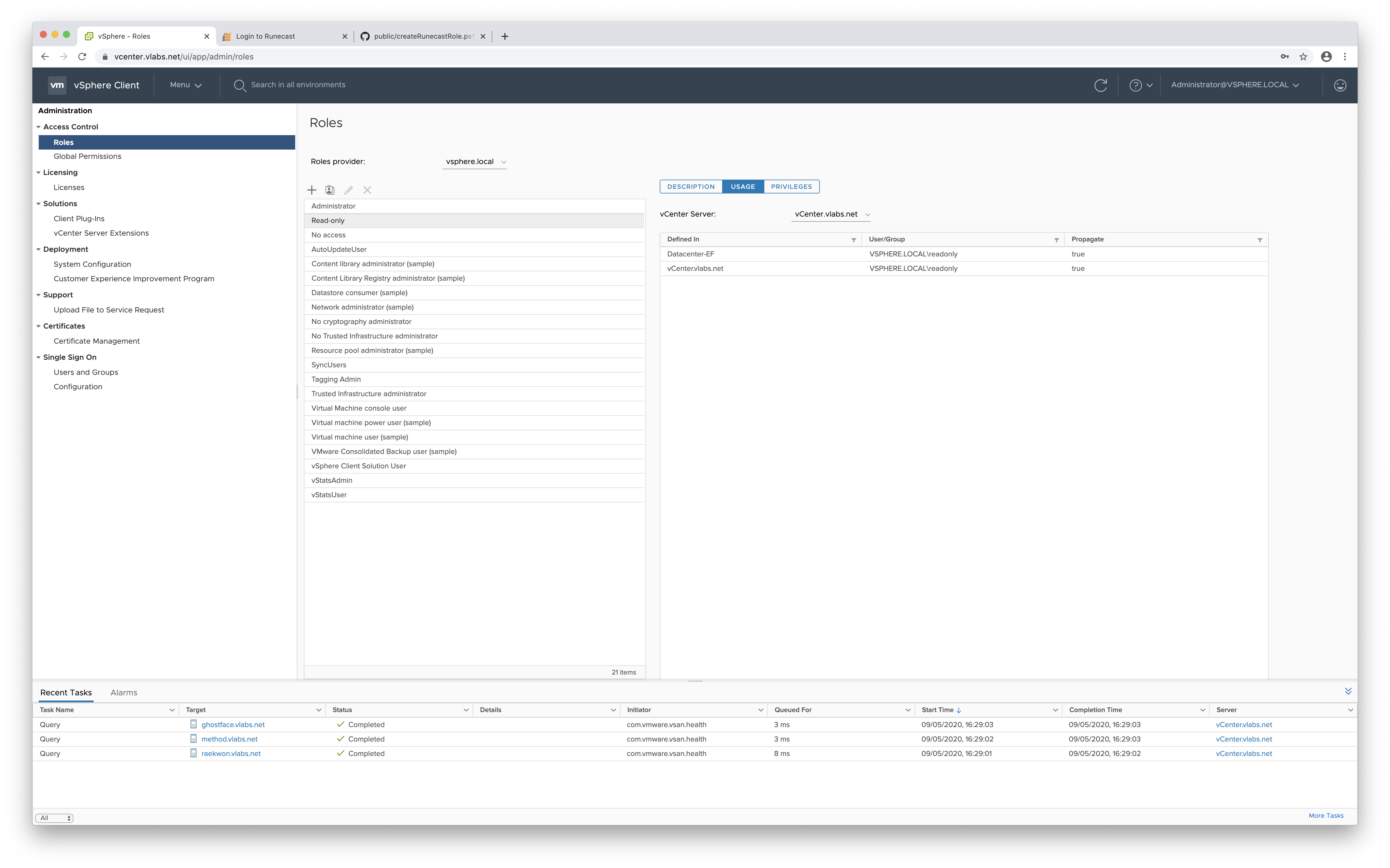Close the Login to Runecast tab
The image size is (1390, 868).
[345, 36]
